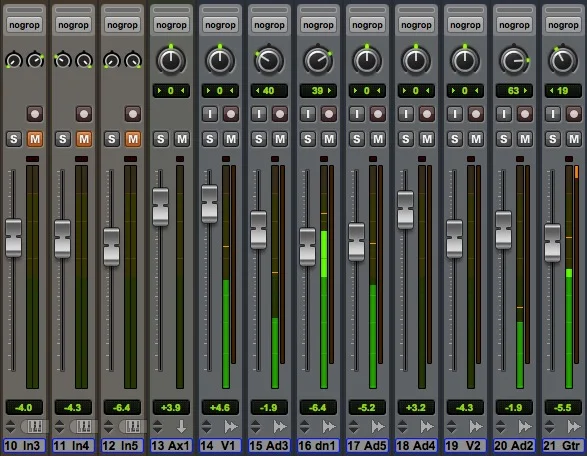Select track name 18 Ad4

[416, 446]
